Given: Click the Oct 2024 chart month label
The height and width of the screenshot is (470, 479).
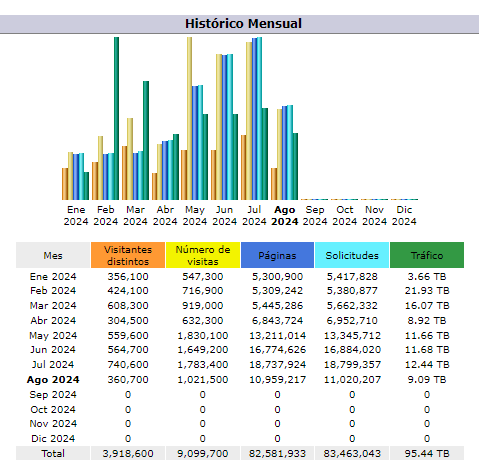Looking at the screenshot, I should coord(345,215).
